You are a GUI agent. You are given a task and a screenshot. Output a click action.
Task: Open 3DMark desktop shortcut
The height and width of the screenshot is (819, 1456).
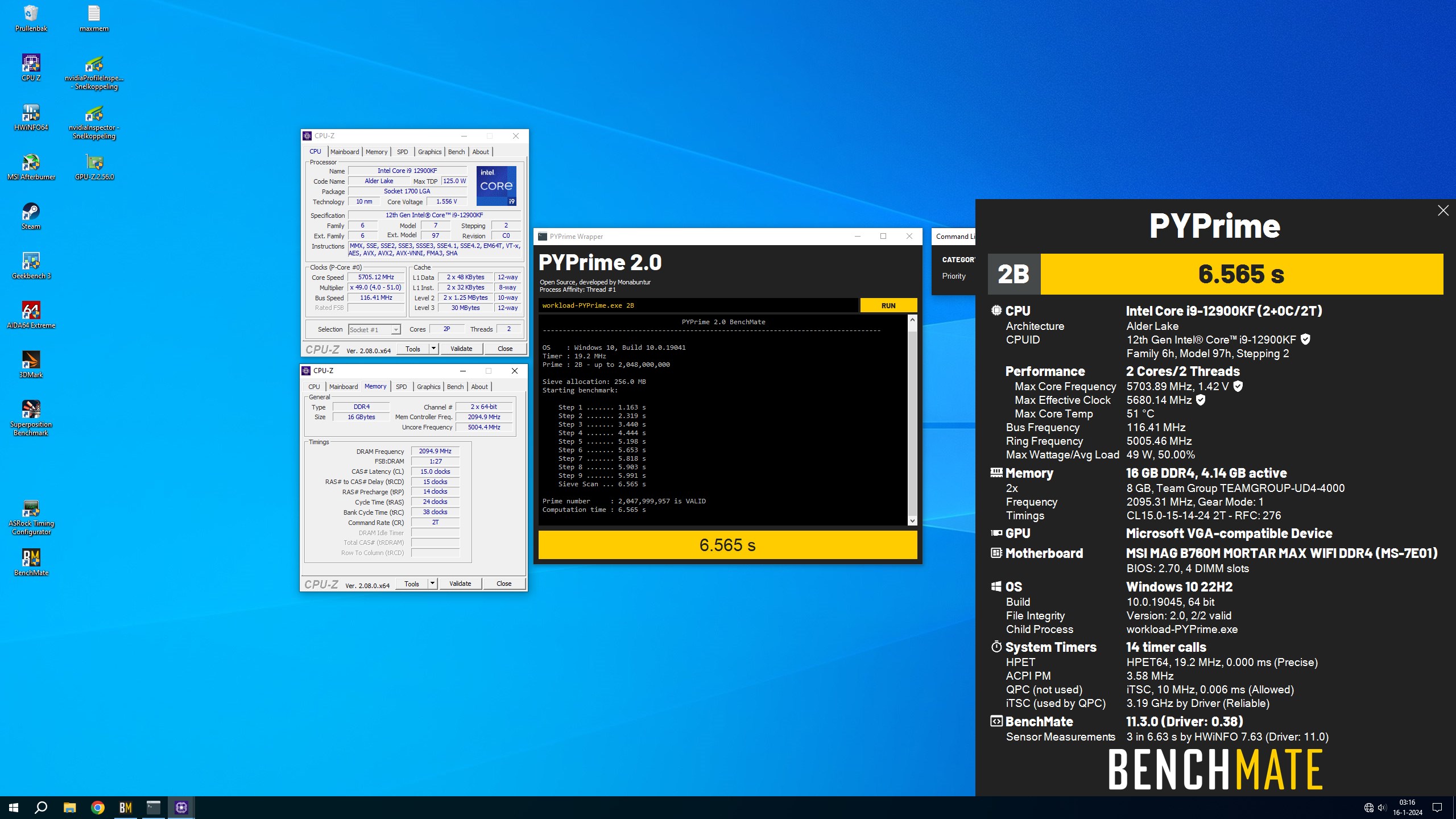pos(31,365)
